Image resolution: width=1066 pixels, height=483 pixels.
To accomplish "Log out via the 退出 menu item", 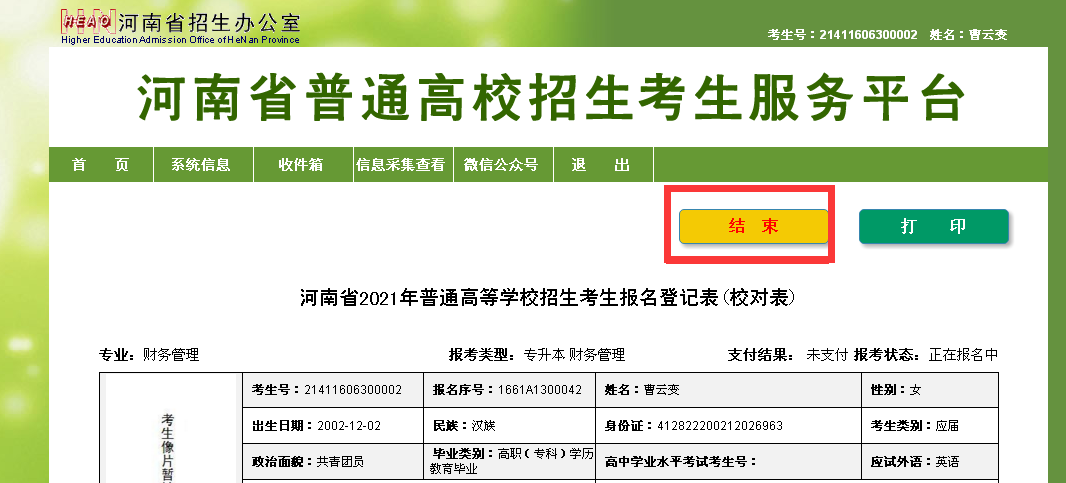I will (x=601, y=165).
